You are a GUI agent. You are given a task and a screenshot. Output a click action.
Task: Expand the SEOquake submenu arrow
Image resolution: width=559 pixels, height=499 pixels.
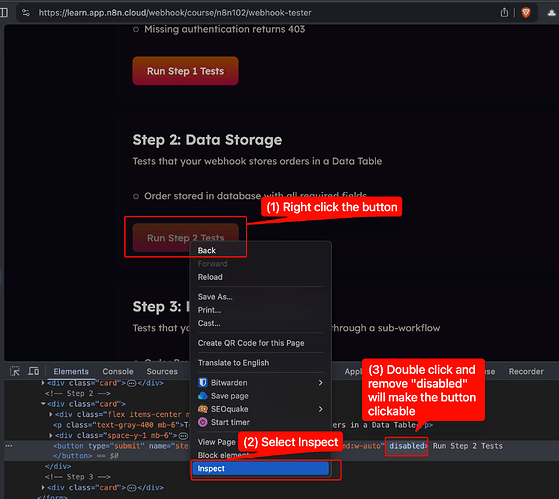[320, 409]
